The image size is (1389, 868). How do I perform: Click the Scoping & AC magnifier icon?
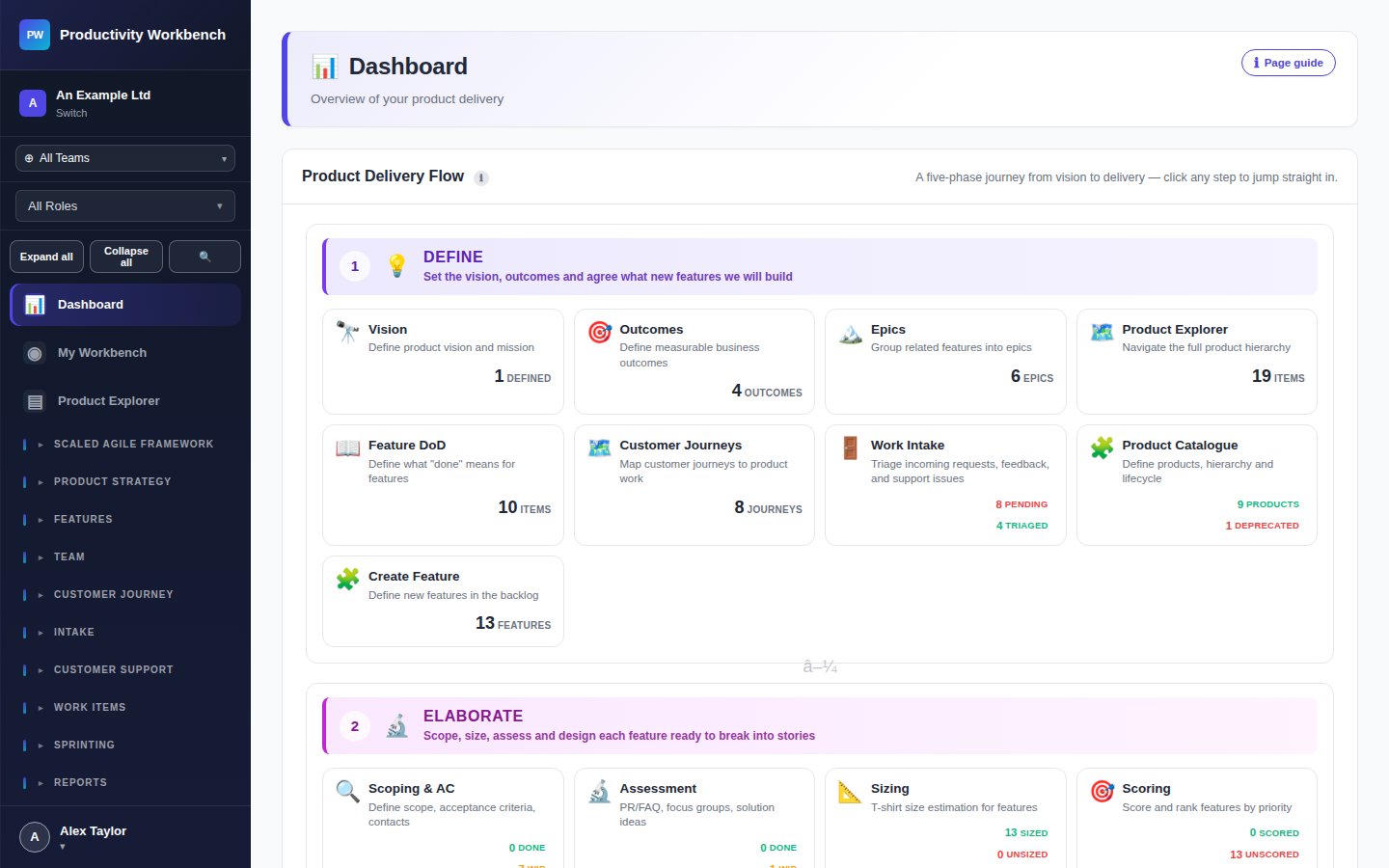[x=347, y=792]
